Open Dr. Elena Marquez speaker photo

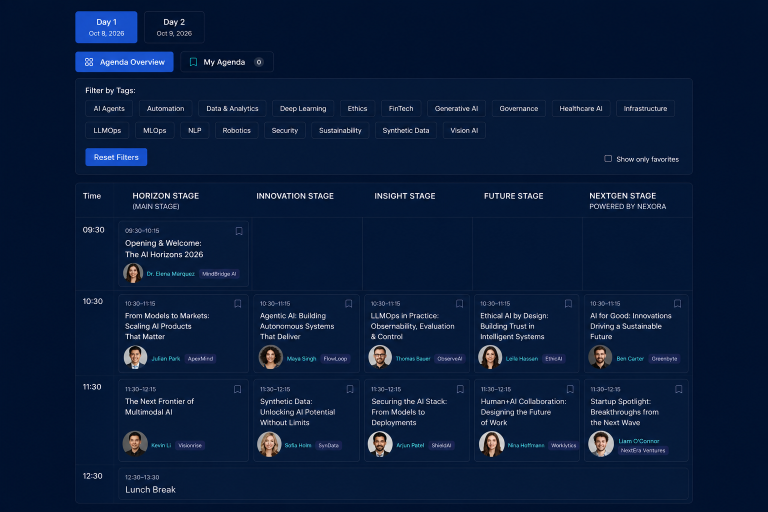(133, 273)
